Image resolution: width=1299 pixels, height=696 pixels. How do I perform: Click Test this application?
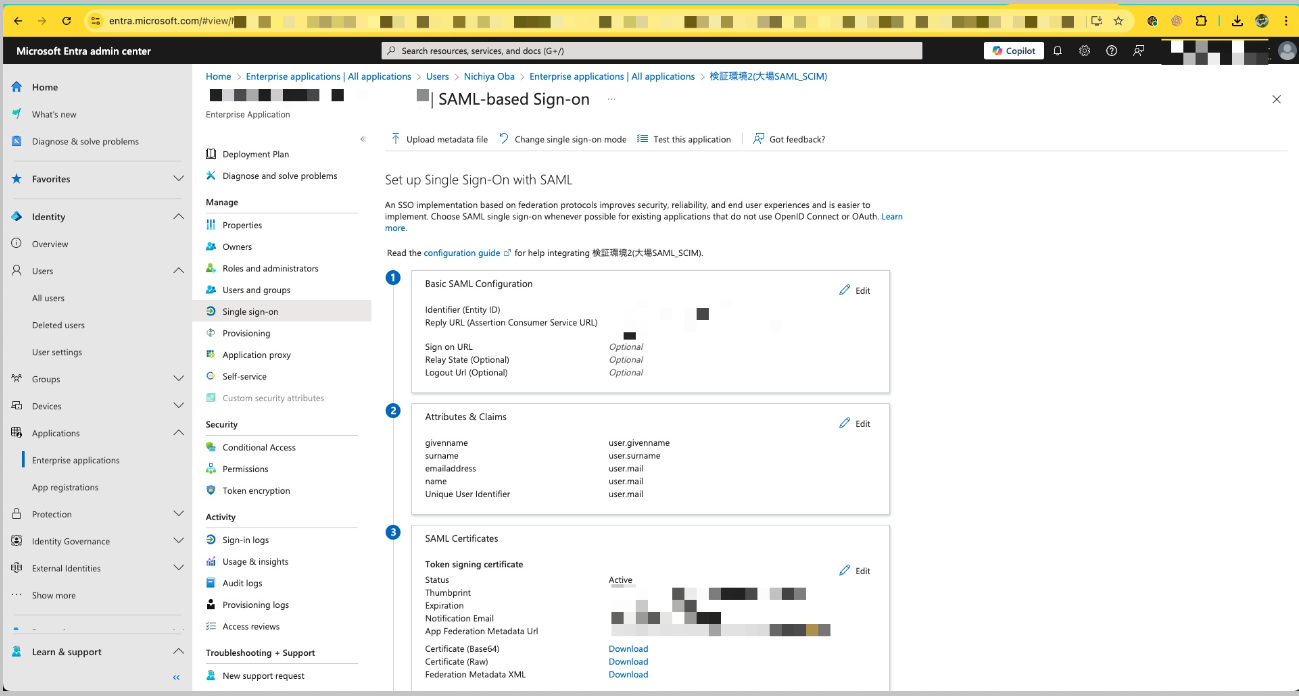[684, 139]
